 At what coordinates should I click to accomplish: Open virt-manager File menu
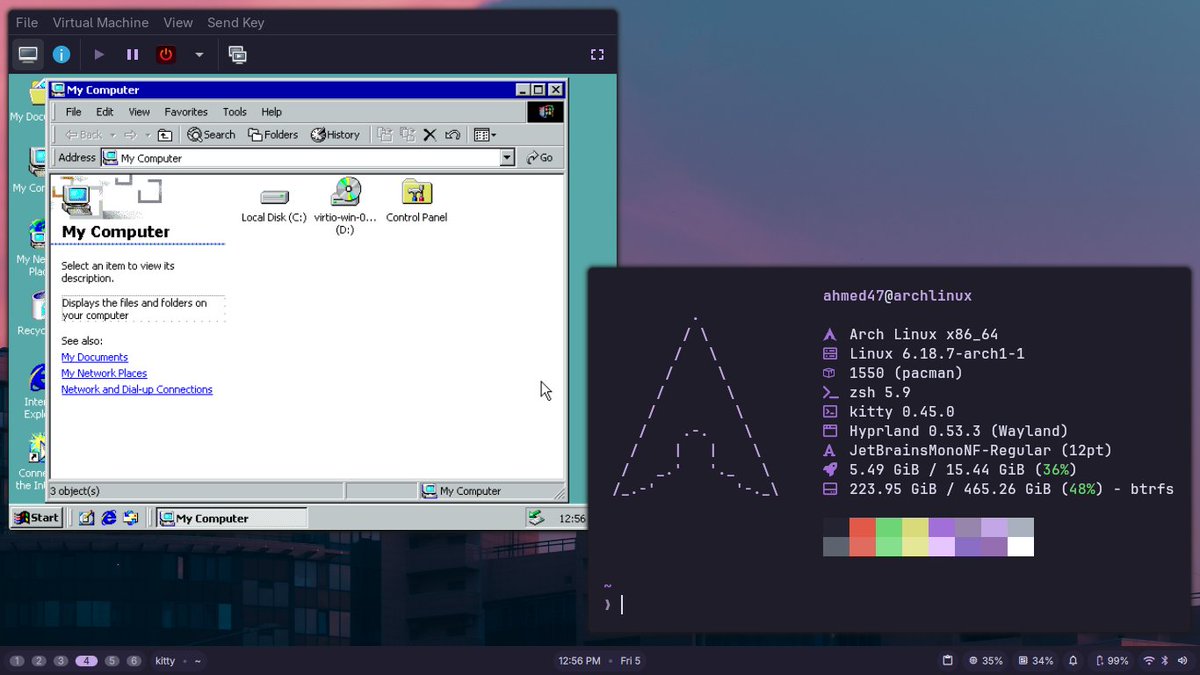tap(27, 22)
